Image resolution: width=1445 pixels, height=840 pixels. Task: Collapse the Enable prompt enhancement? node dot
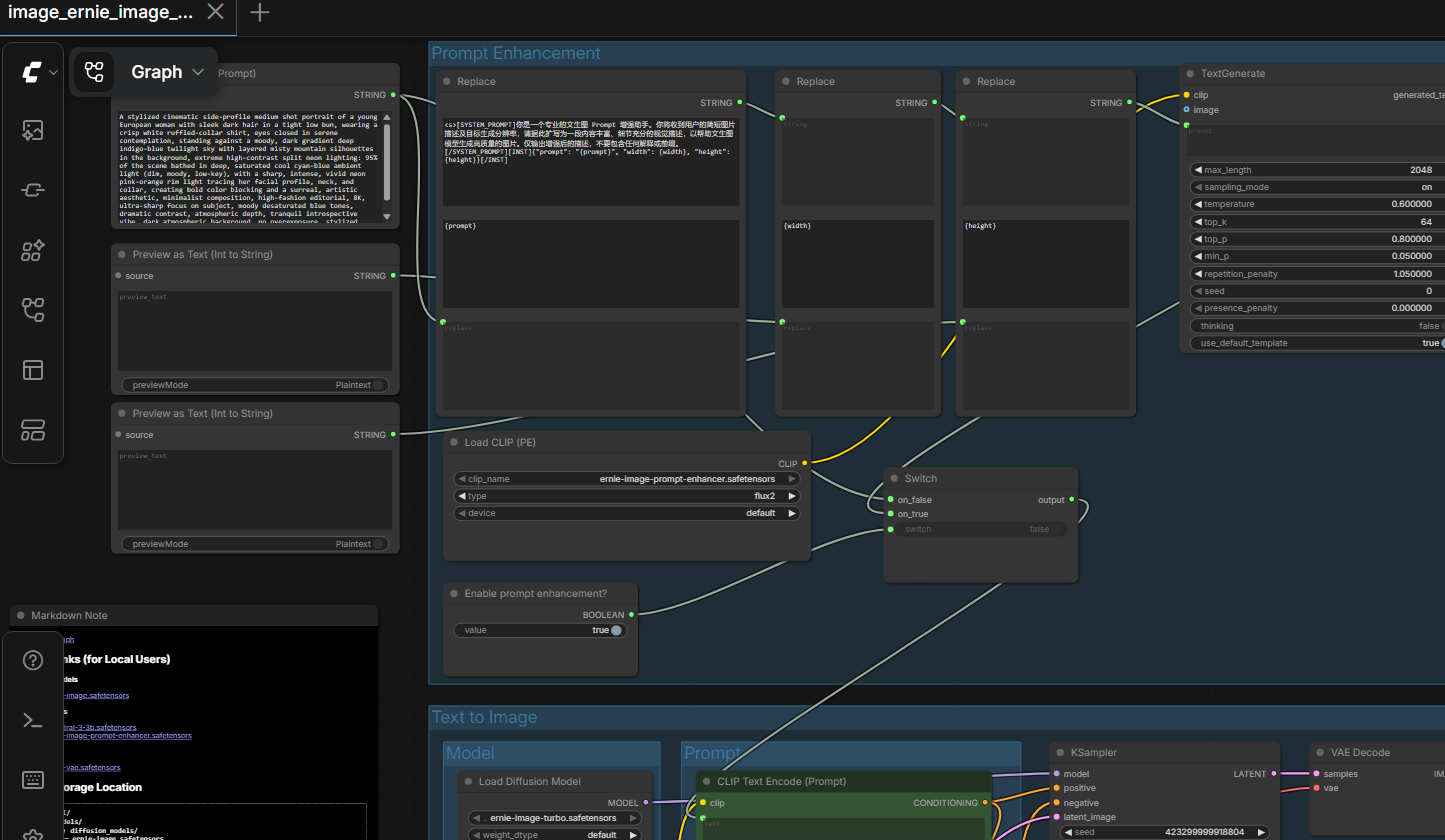coord(454,594)
